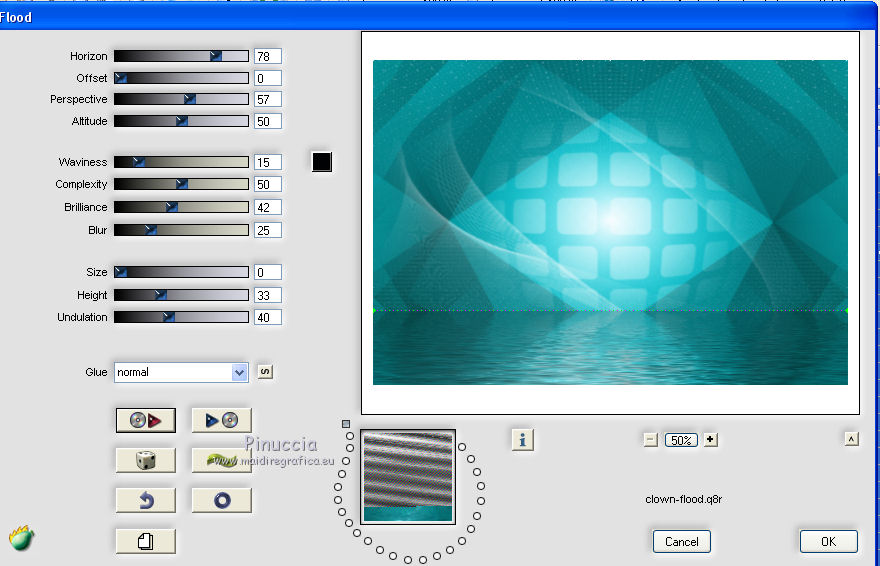Screen dimensions: 880x566
Task: Click the Undulation value field 40
Action: [x=268, y=317]
